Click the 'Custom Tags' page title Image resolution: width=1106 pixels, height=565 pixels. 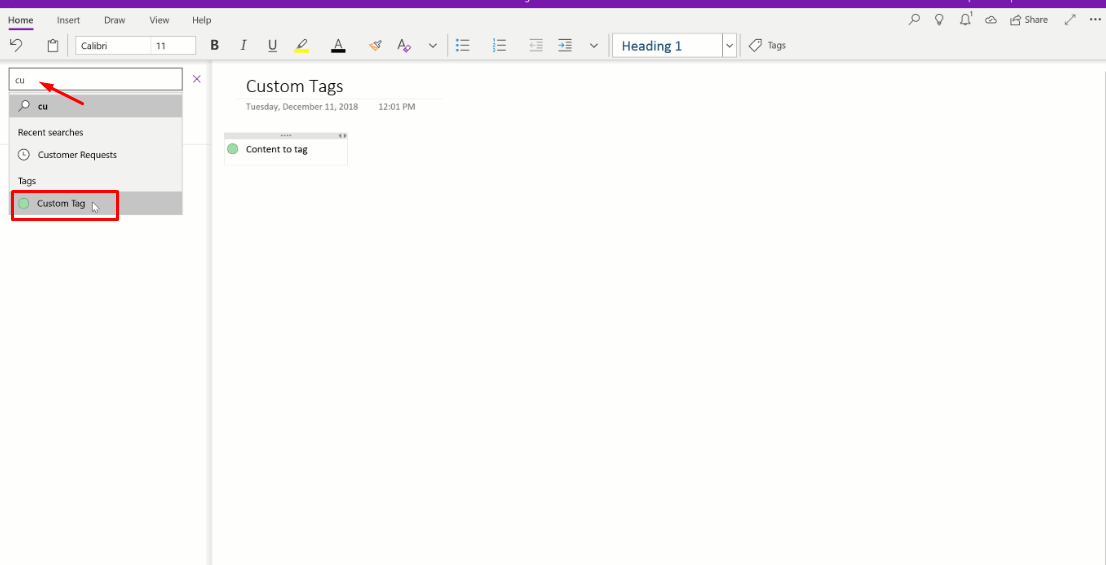coord(294,86)
